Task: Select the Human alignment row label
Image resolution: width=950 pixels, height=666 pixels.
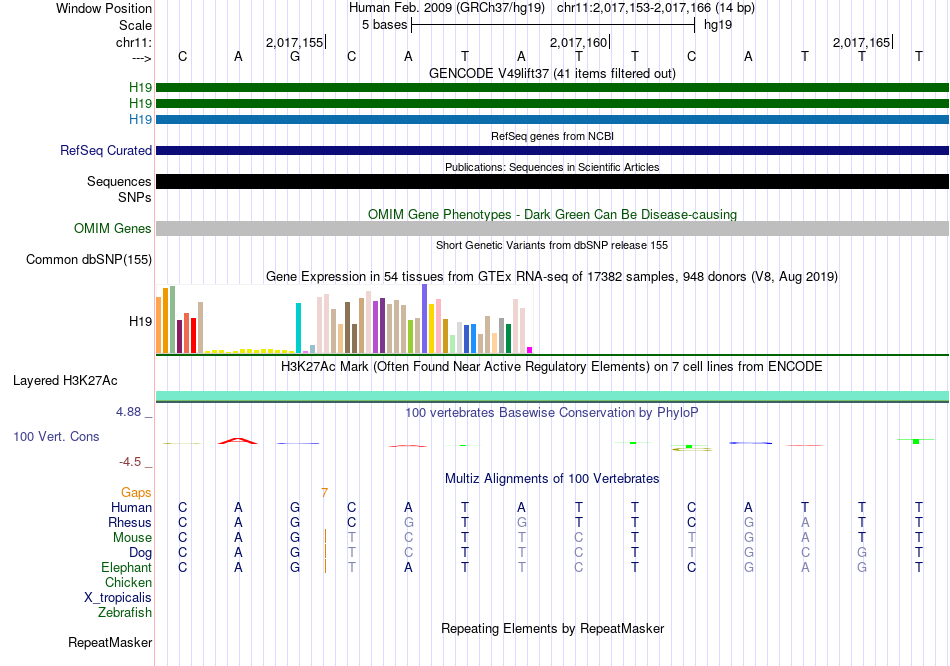Action: [131, 507]
